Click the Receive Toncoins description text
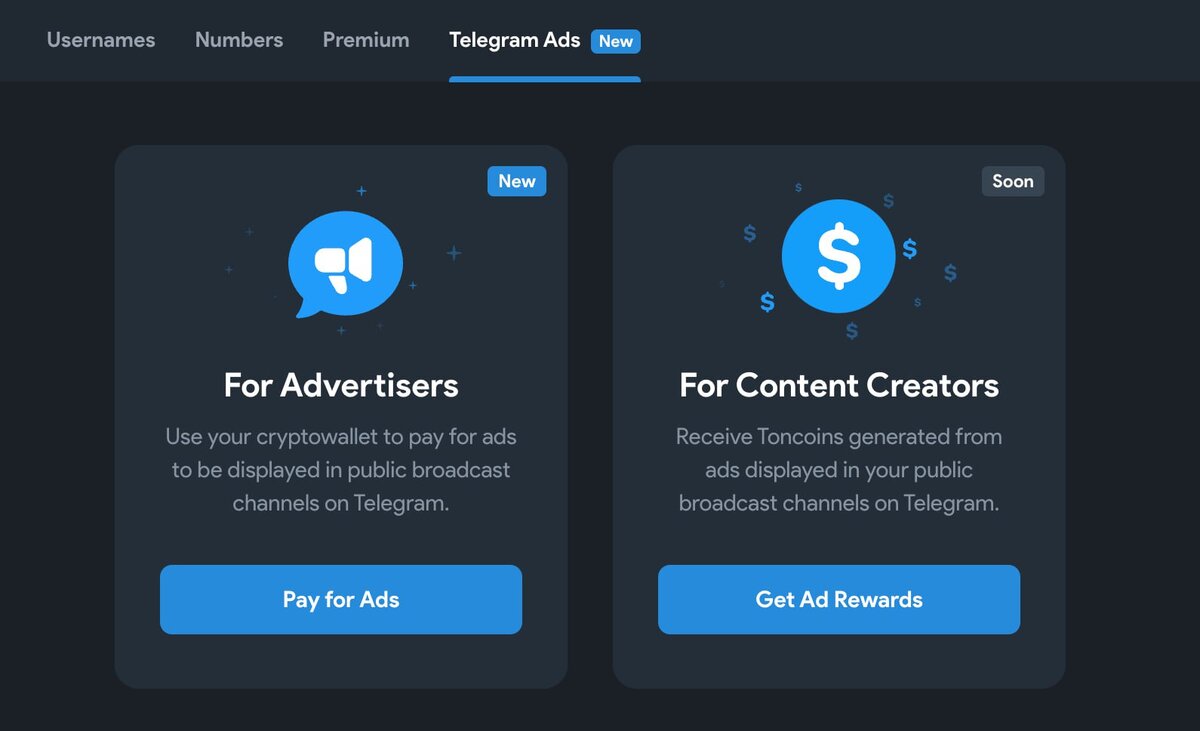 839,470
